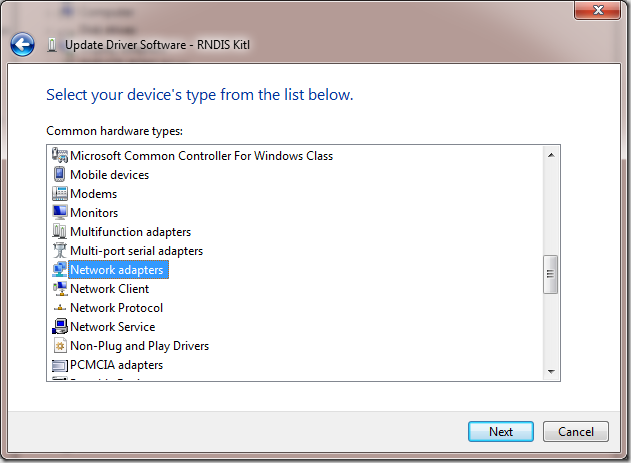
Task: Click the Non-Plug and Play Drivers icon
Action: tap(59, 346)
